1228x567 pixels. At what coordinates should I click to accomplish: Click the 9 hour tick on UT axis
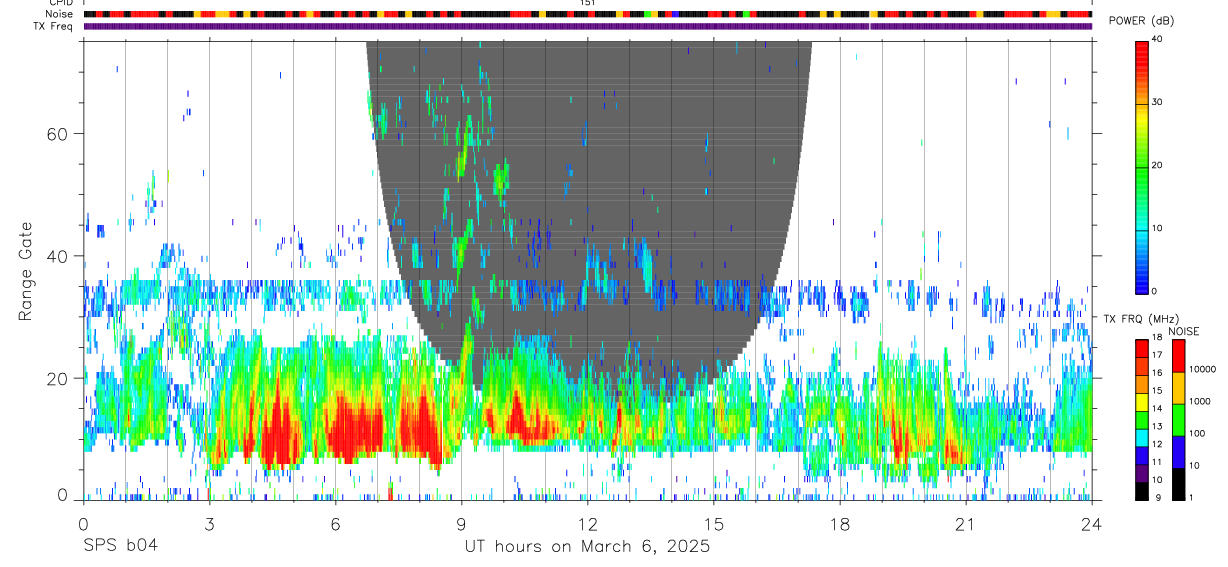[x=461, y=523]
